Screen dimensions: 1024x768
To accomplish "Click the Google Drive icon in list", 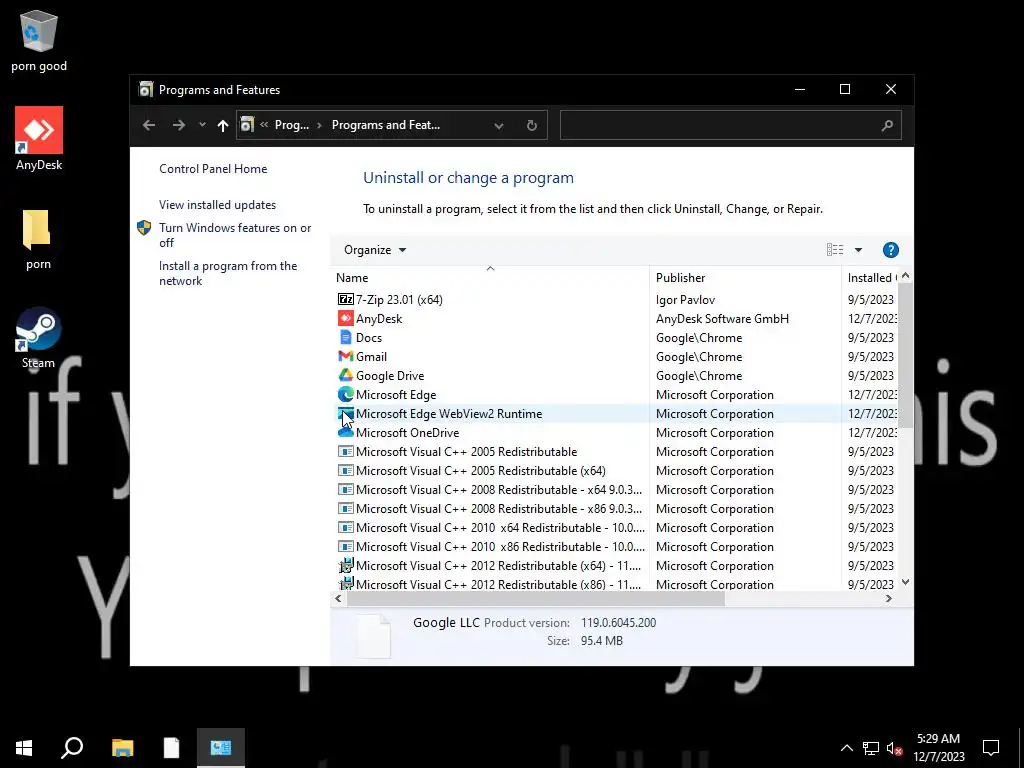I will click(x=345, y=375).
